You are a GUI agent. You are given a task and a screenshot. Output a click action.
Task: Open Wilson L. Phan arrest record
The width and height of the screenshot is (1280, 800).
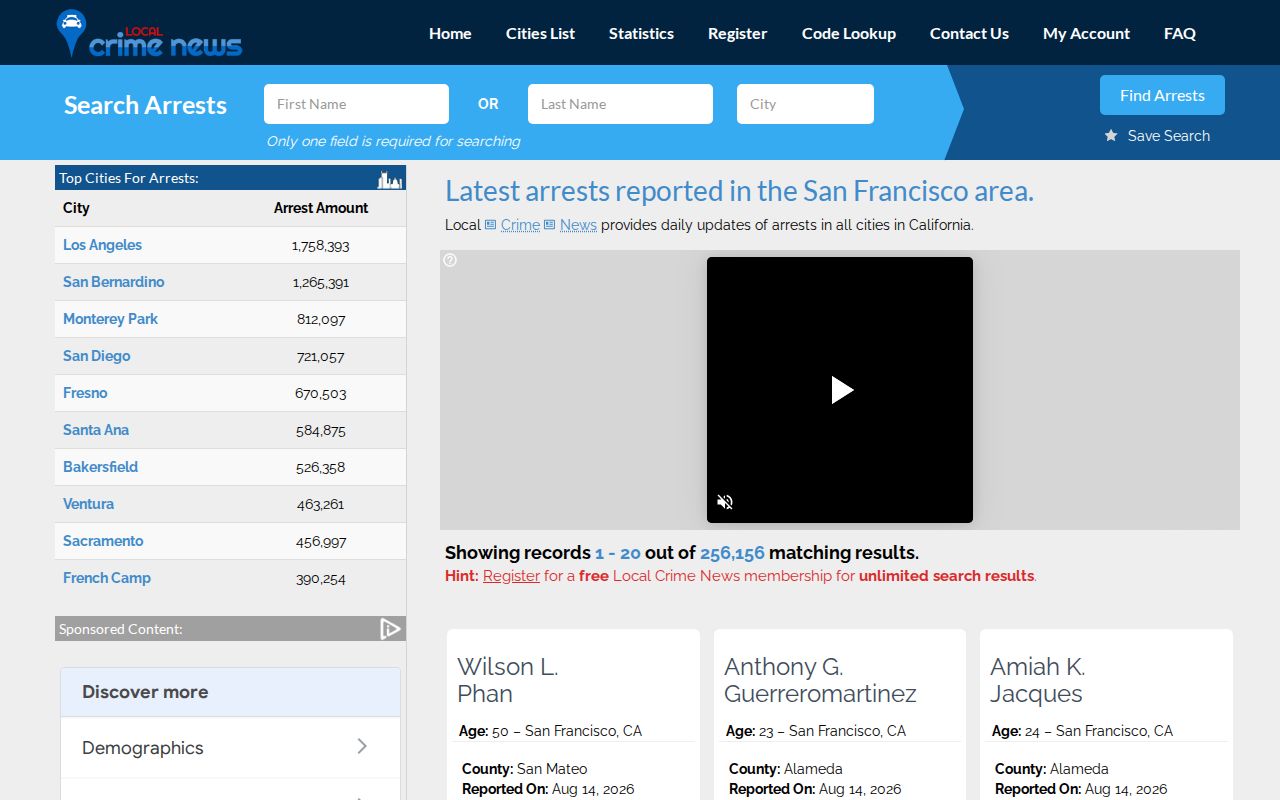pyautogui.click(x=508, y=680)
